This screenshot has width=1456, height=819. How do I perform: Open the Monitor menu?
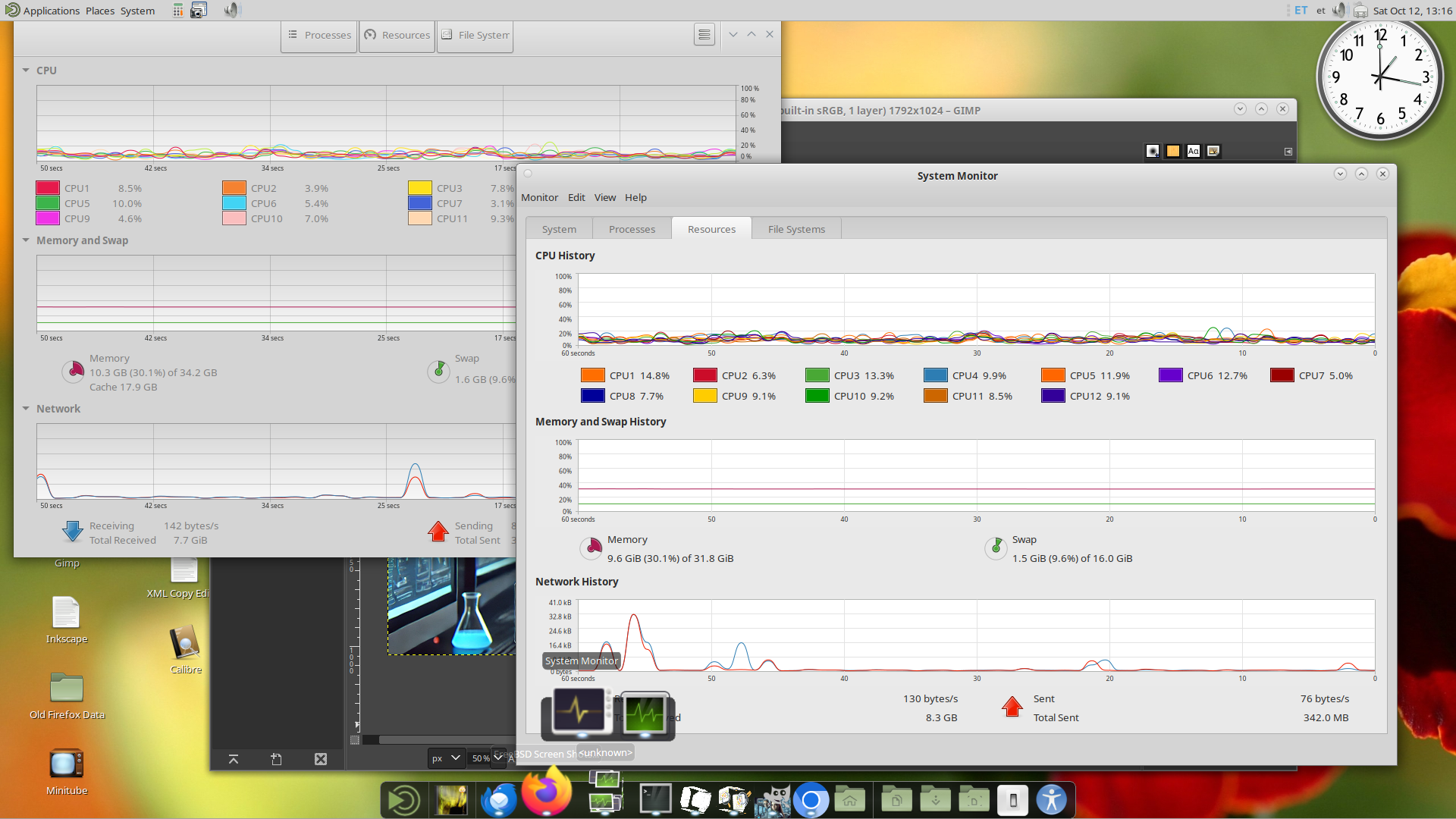539,197
